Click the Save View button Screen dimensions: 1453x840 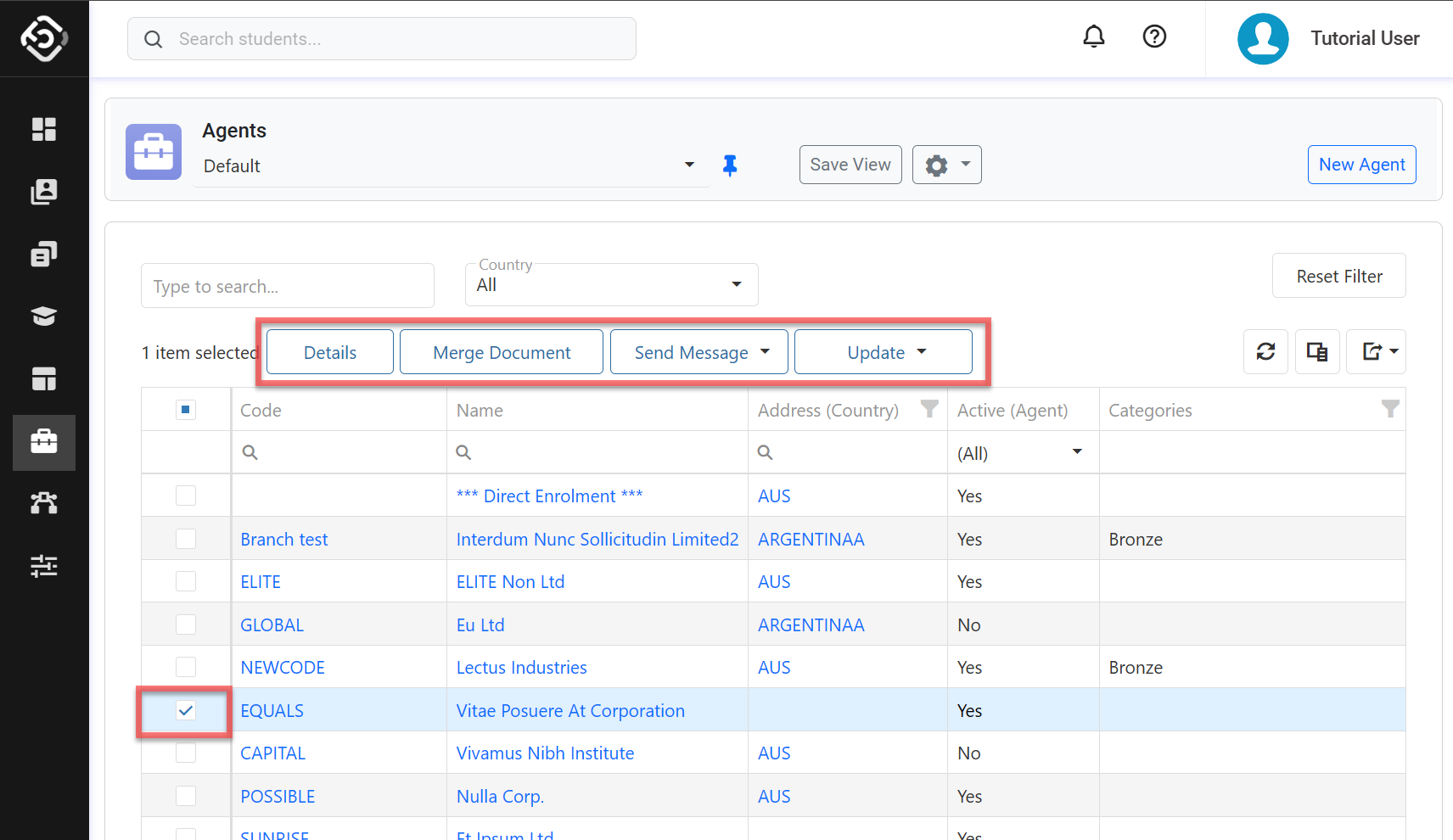coord(850,165)
